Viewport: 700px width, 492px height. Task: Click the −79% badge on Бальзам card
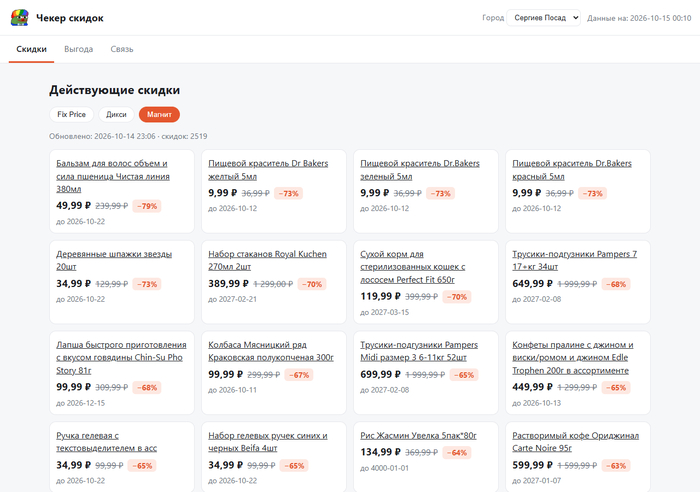[147, 206]
